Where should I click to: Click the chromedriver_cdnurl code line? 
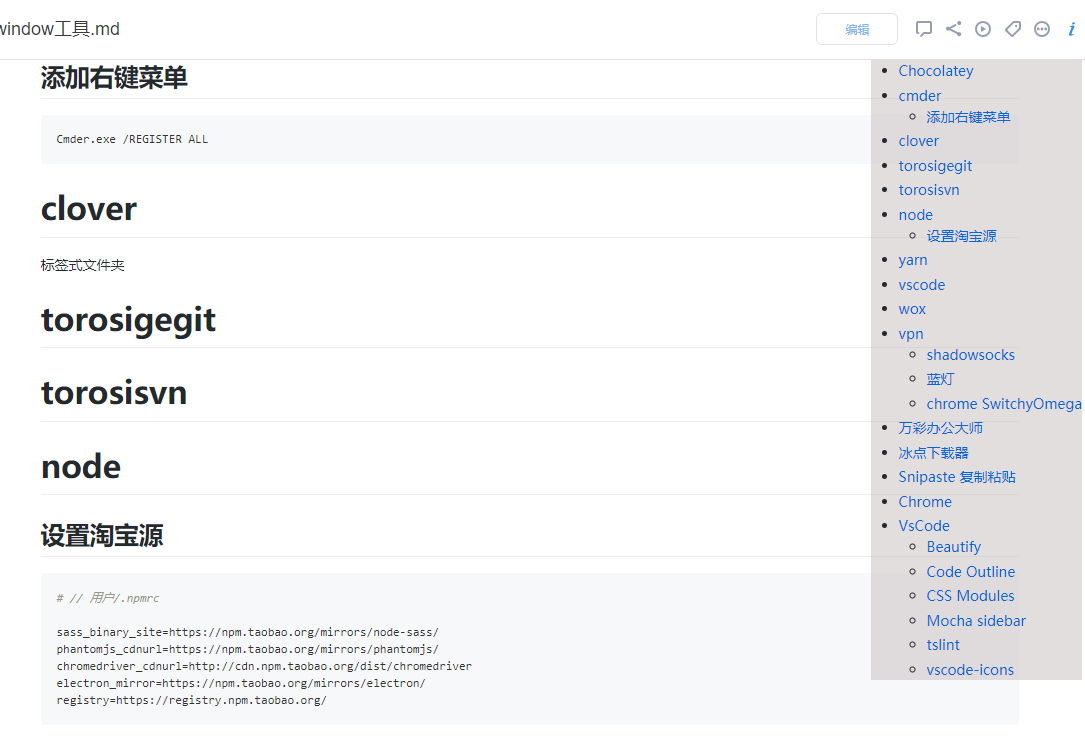264,666
